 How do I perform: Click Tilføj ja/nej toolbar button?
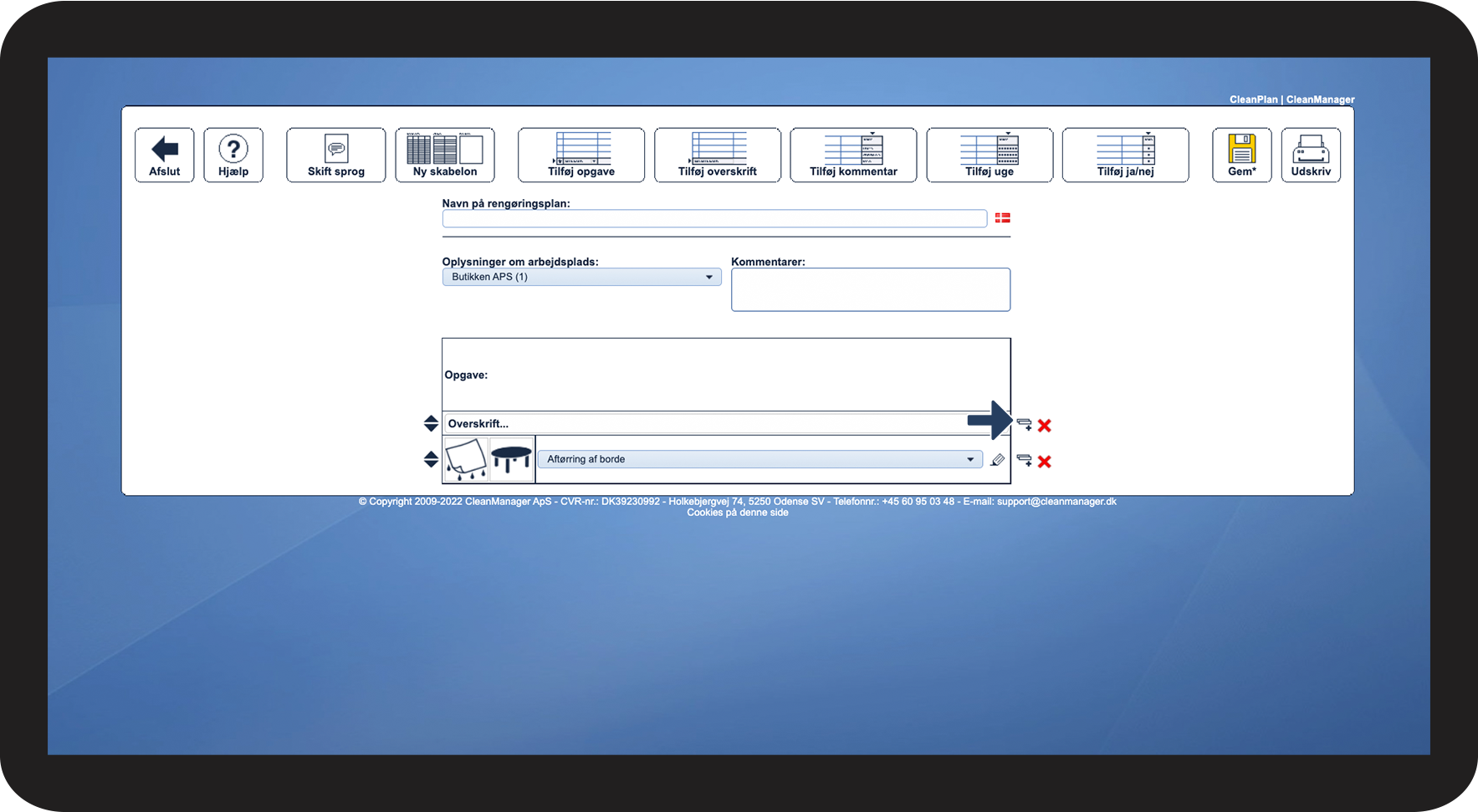[1126, 155]
